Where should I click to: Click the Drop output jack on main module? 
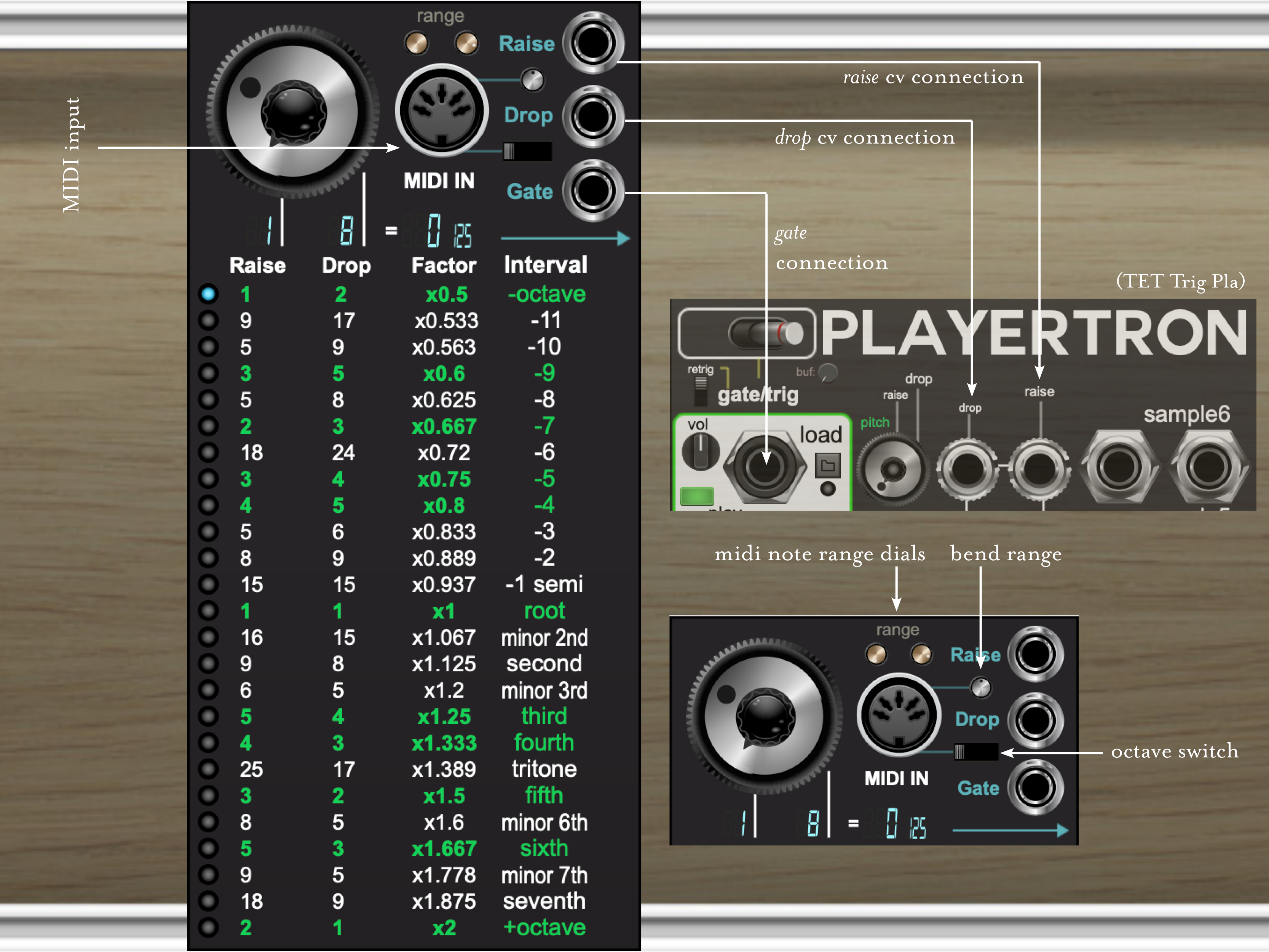tap(593, 117)
